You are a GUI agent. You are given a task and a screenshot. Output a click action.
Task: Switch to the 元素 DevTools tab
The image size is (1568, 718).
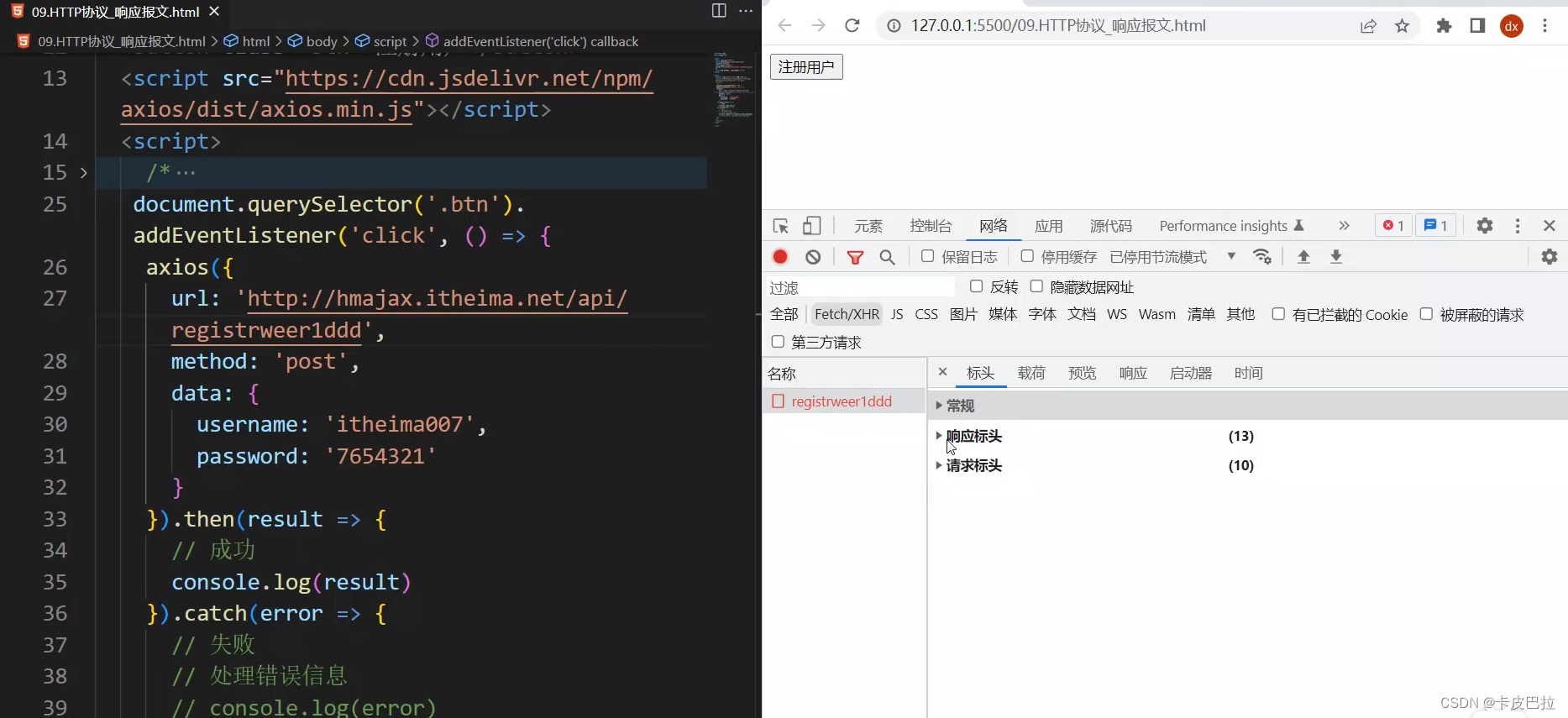pos(868,226)
